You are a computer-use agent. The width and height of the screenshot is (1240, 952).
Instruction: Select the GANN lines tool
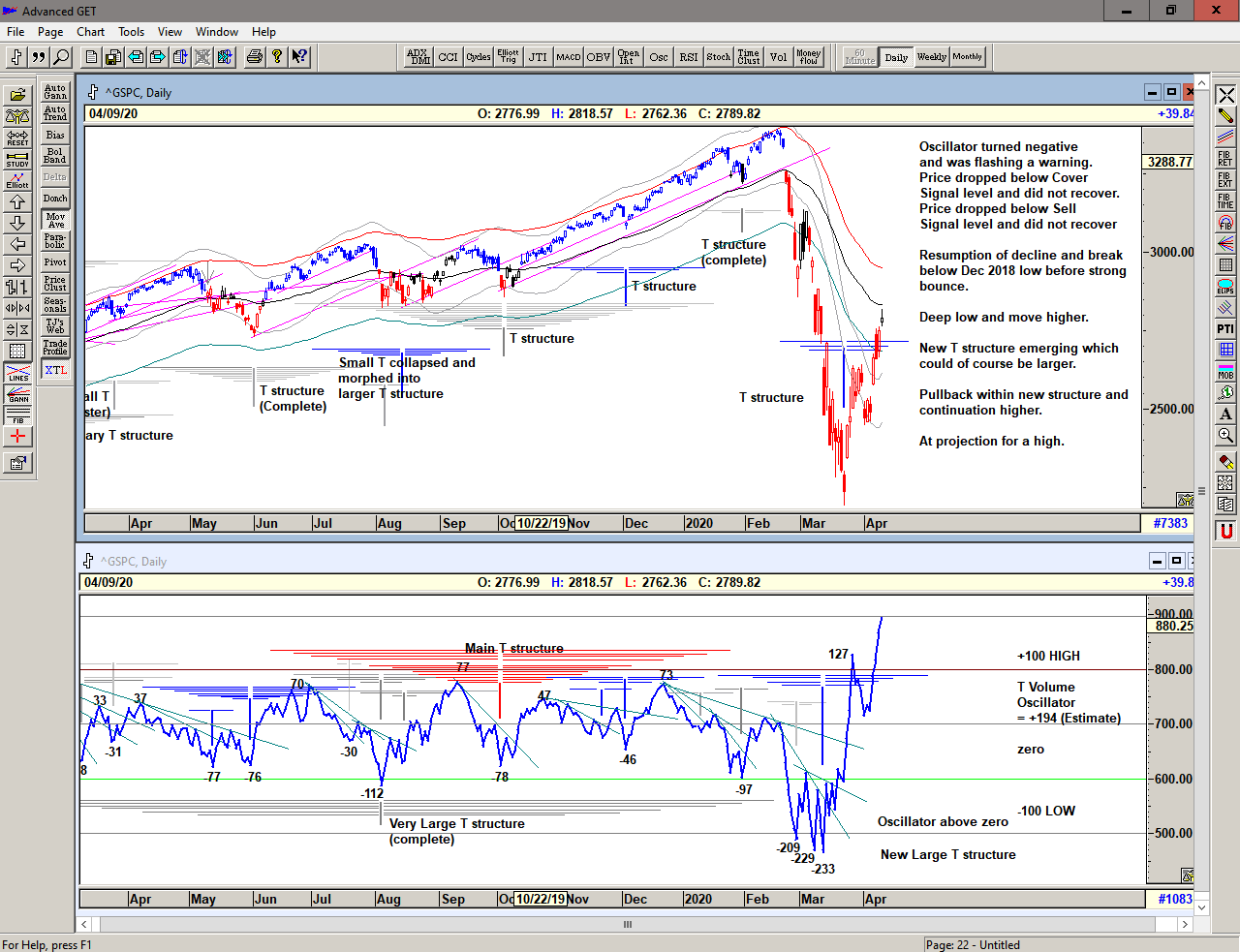click(17, 394)
